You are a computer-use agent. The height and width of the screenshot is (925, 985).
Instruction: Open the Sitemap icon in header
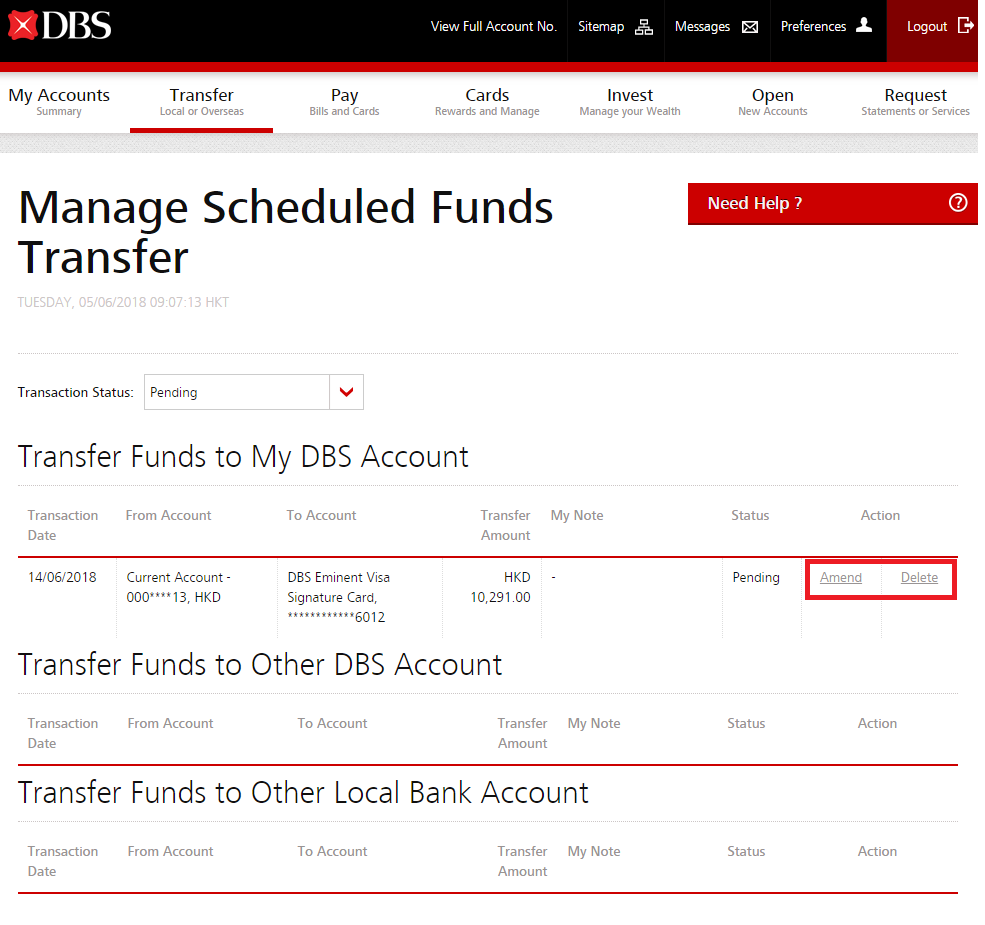coord(644,27)
